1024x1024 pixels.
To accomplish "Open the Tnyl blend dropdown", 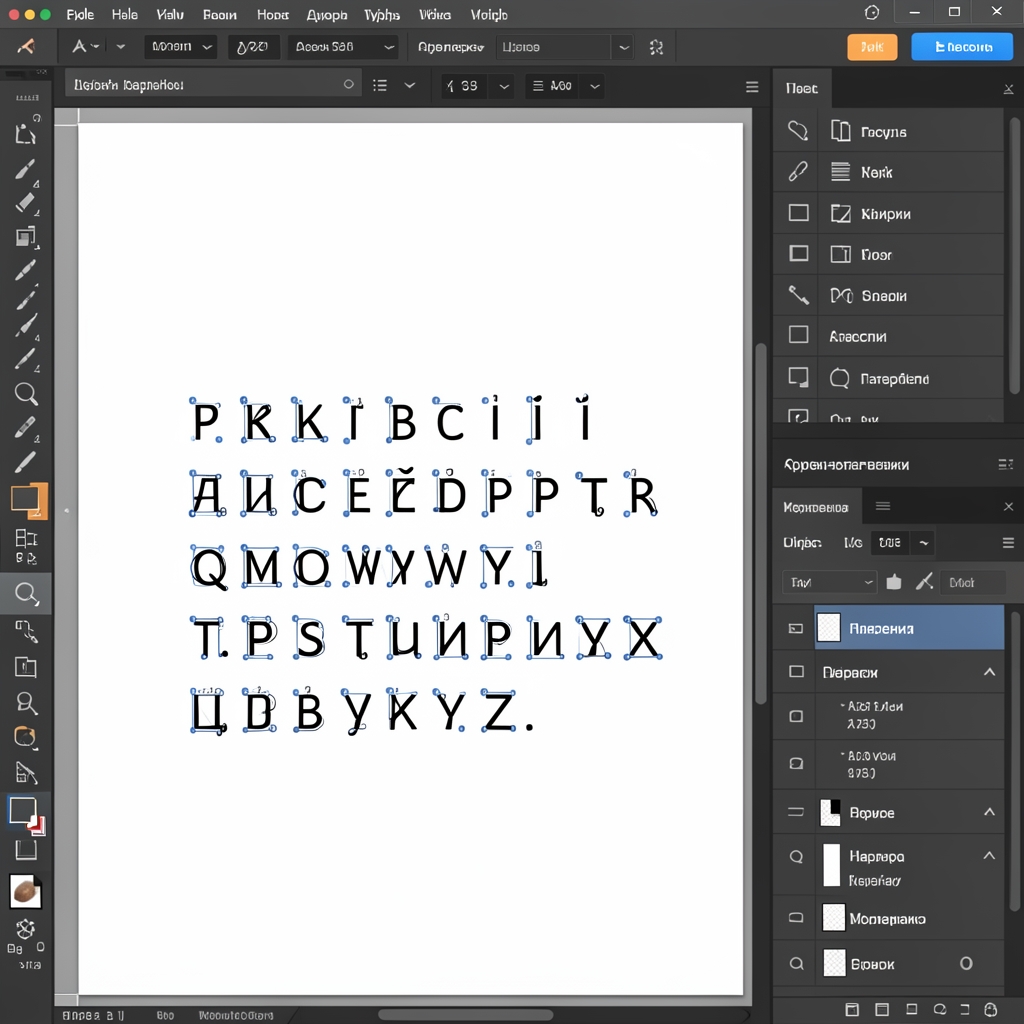I will pyautogui.click(x=829, y=582).
